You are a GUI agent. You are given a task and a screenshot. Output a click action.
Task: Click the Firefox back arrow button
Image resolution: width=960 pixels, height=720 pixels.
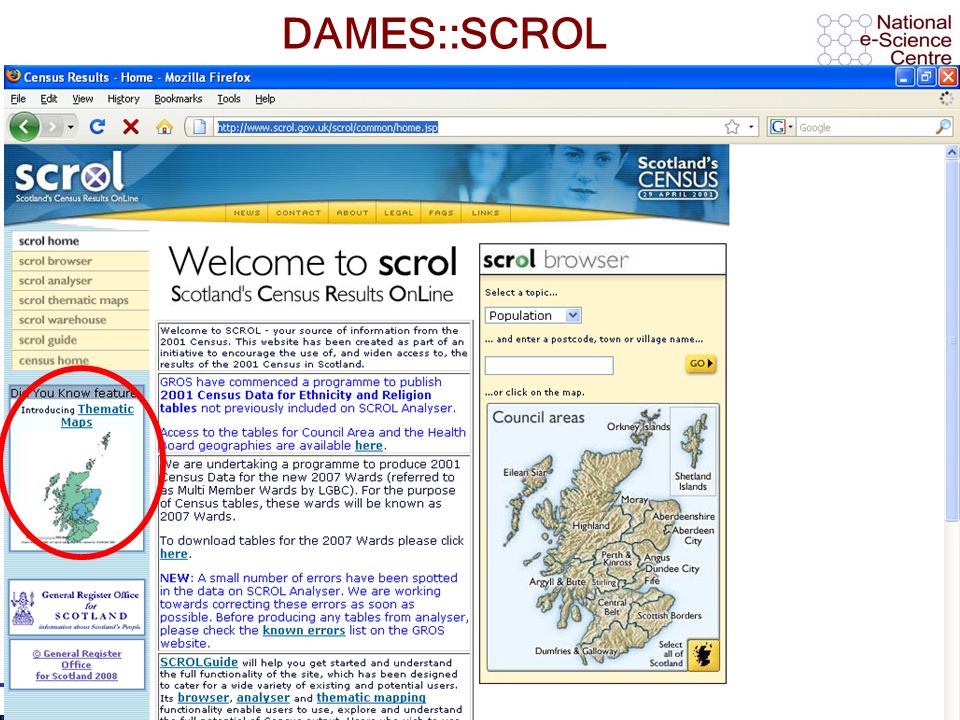coord(24,127)
